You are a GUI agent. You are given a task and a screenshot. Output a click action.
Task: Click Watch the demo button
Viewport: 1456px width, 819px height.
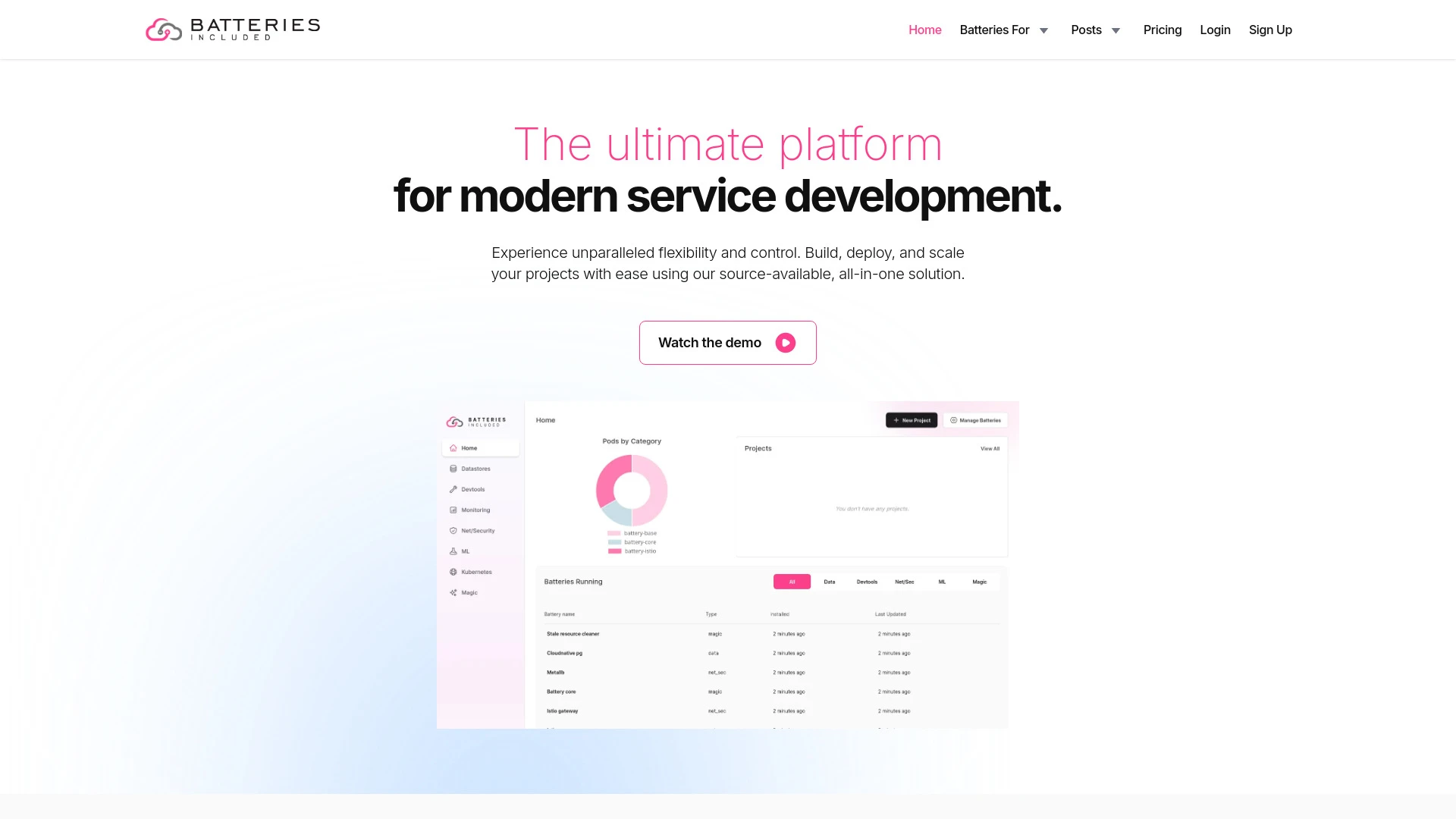pyautogui.click(x=728, y=342)
